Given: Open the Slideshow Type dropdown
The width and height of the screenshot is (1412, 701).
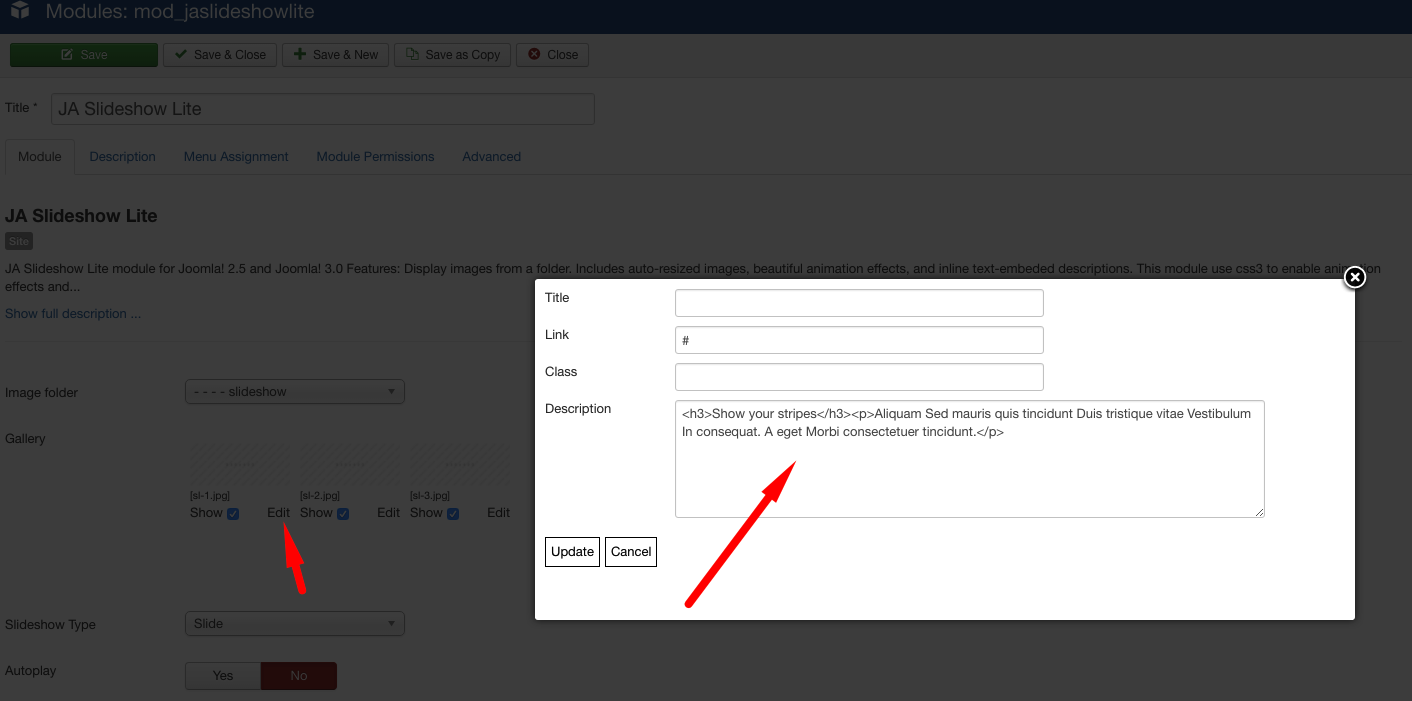Looking at the screenshot, I should coord(295,624).
